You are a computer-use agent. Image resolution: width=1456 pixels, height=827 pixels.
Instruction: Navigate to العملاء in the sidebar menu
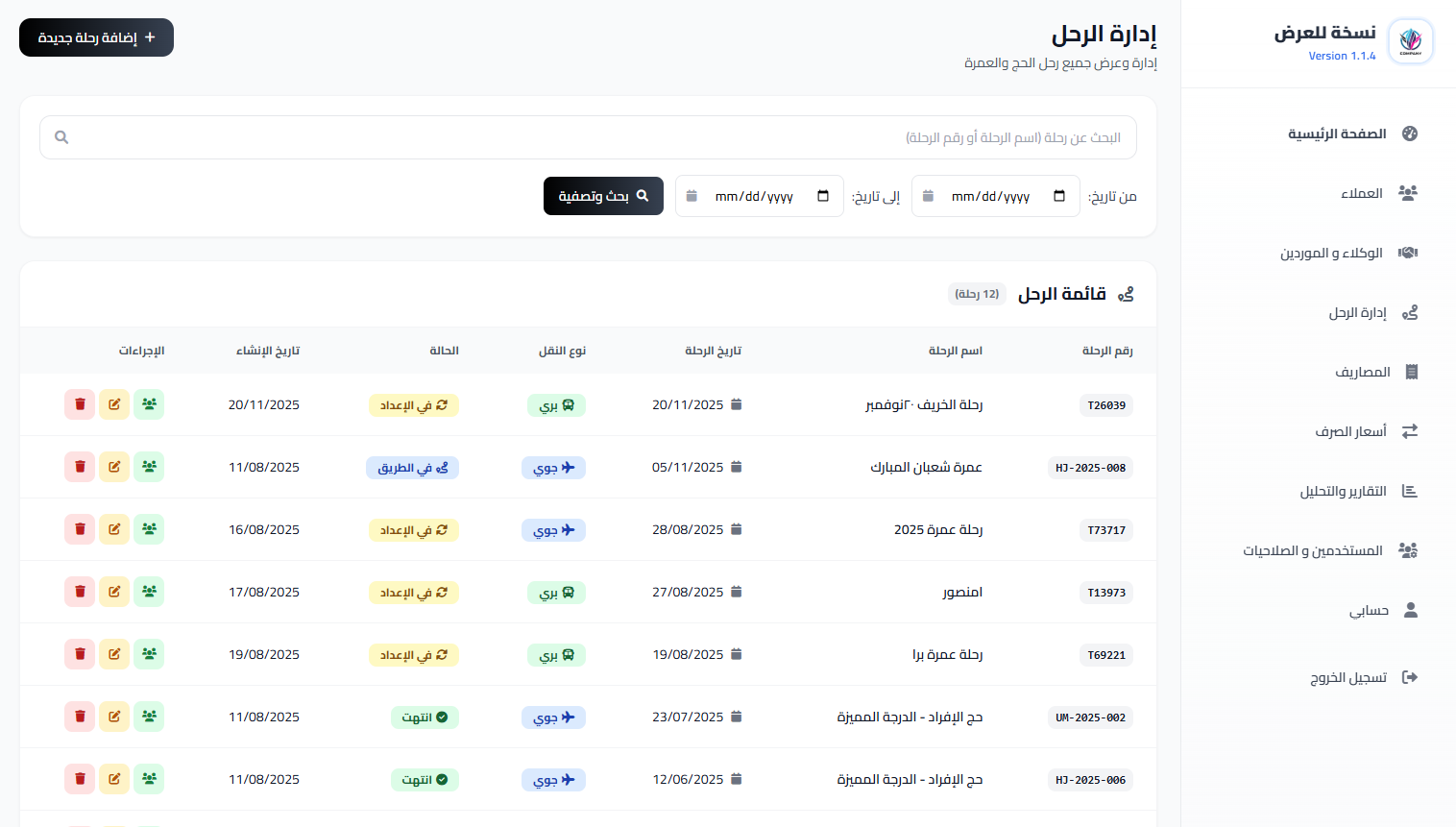(1408, 192)
